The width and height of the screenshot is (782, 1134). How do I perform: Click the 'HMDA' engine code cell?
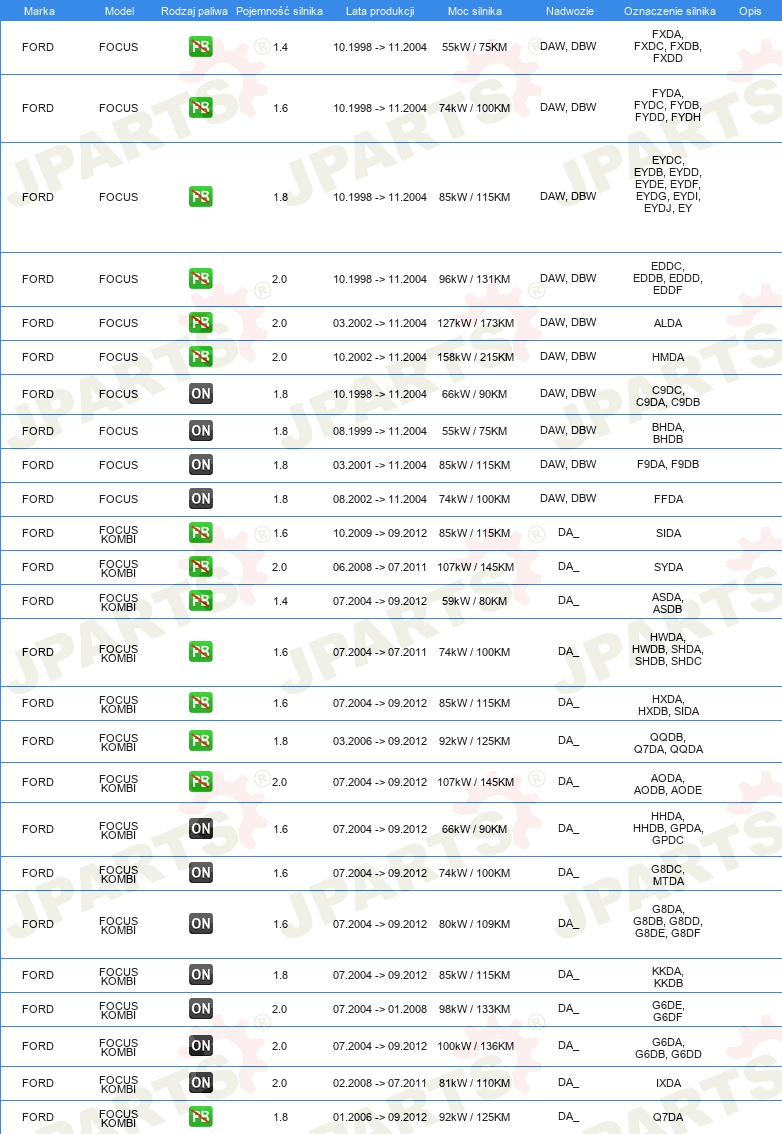point(668,357)
